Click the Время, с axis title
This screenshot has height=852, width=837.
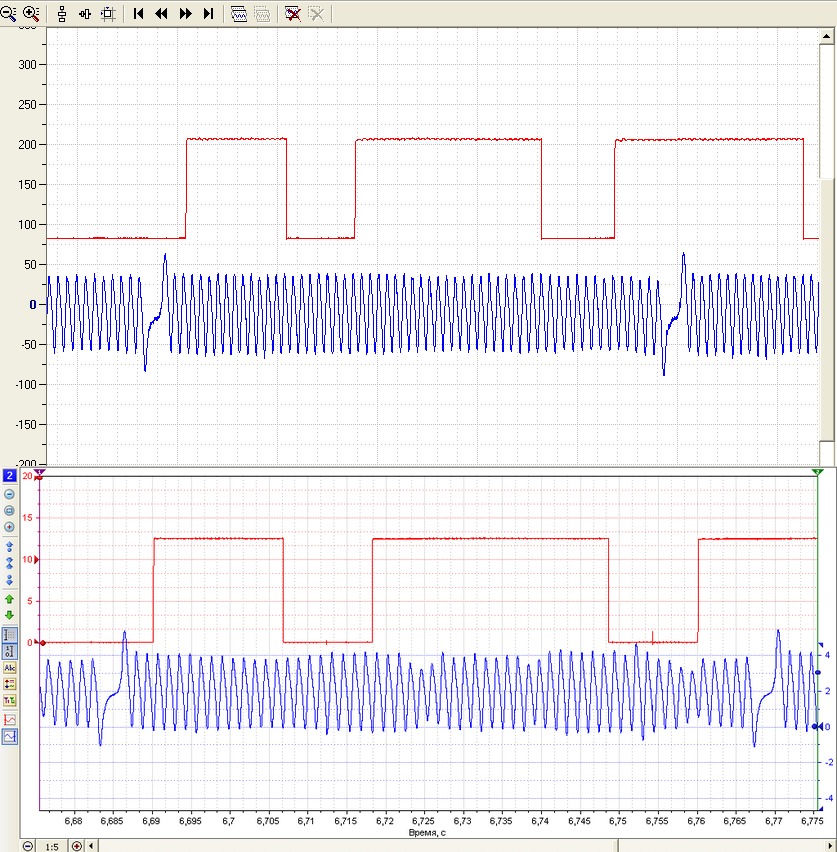pyautogui.click(x=427, y=832)
